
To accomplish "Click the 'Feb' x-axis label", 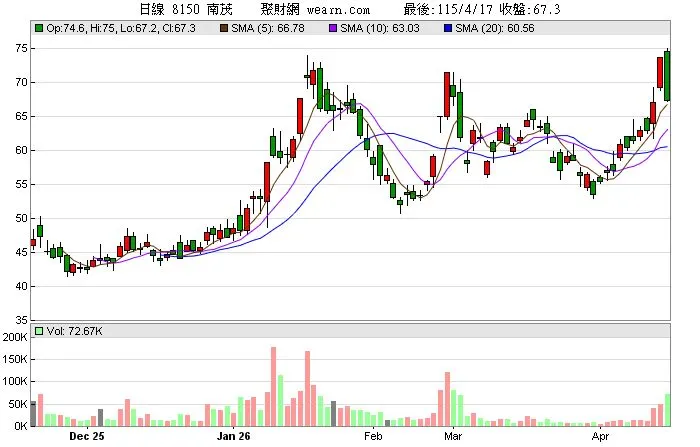I will point(373,436).
